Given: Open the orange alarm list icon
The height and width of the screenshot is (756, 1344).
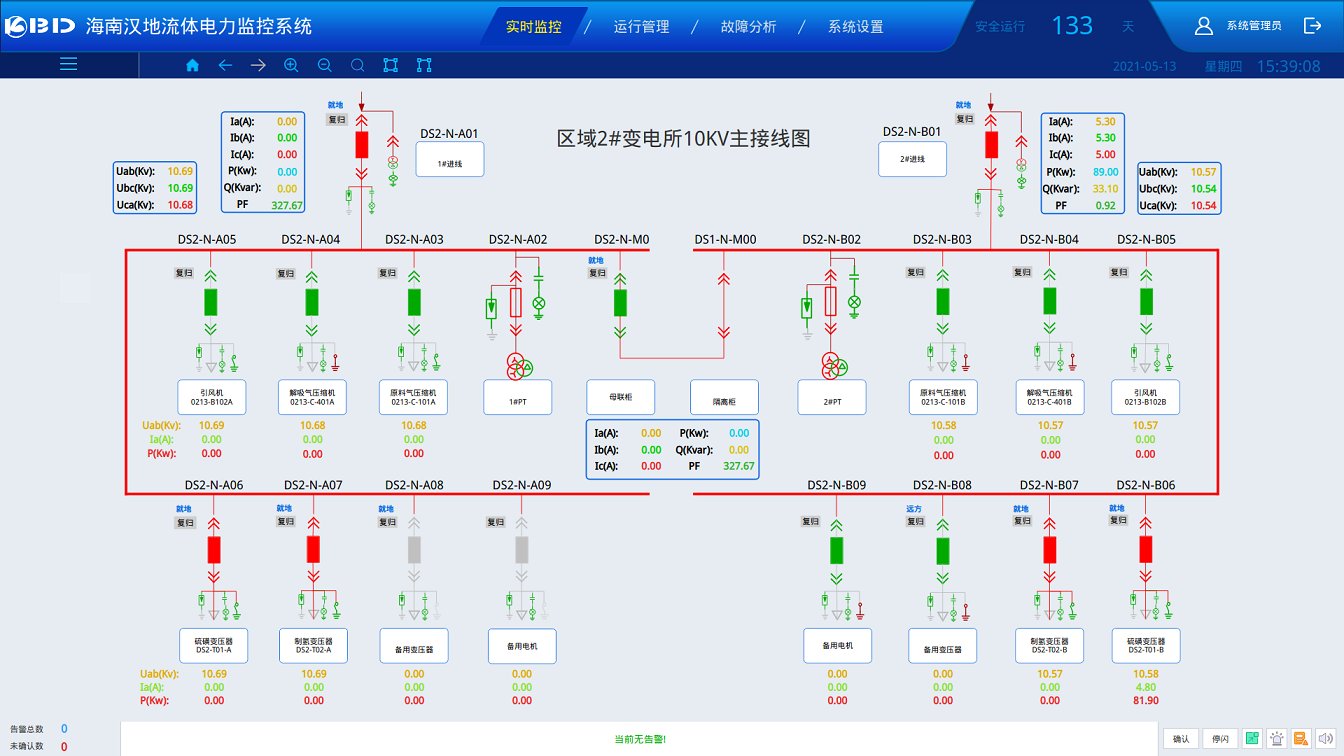Looking at the screenshot, I should pos(1301,739).
